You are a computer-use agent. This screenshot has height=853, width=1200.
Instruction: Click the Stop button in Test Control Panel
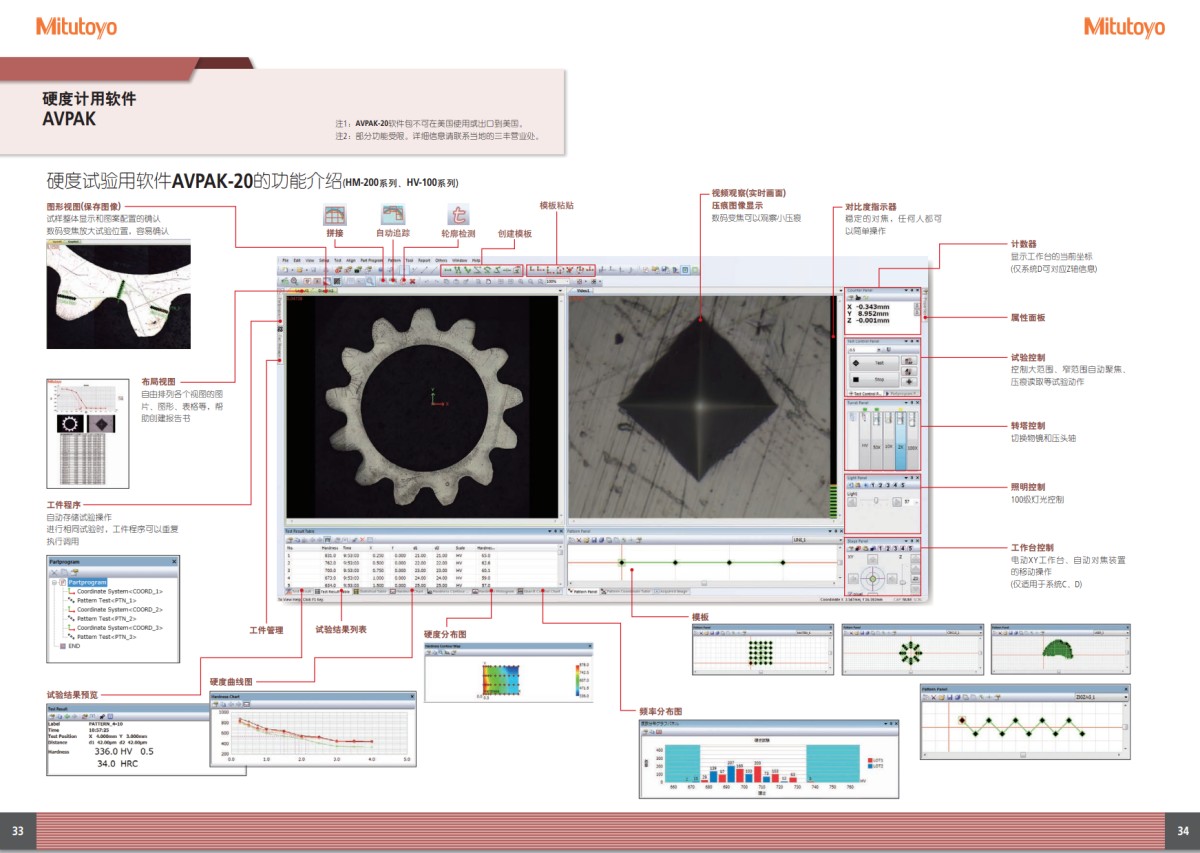873,380
